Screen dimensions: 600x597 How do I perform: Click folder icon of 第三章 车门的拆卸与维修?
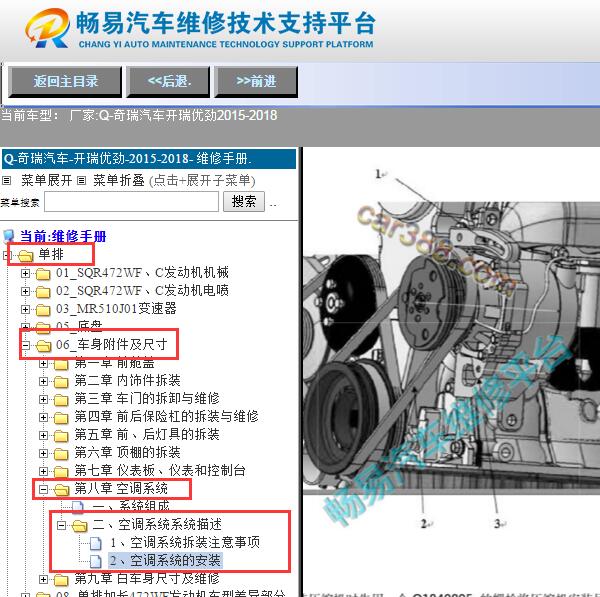[61, 400]
